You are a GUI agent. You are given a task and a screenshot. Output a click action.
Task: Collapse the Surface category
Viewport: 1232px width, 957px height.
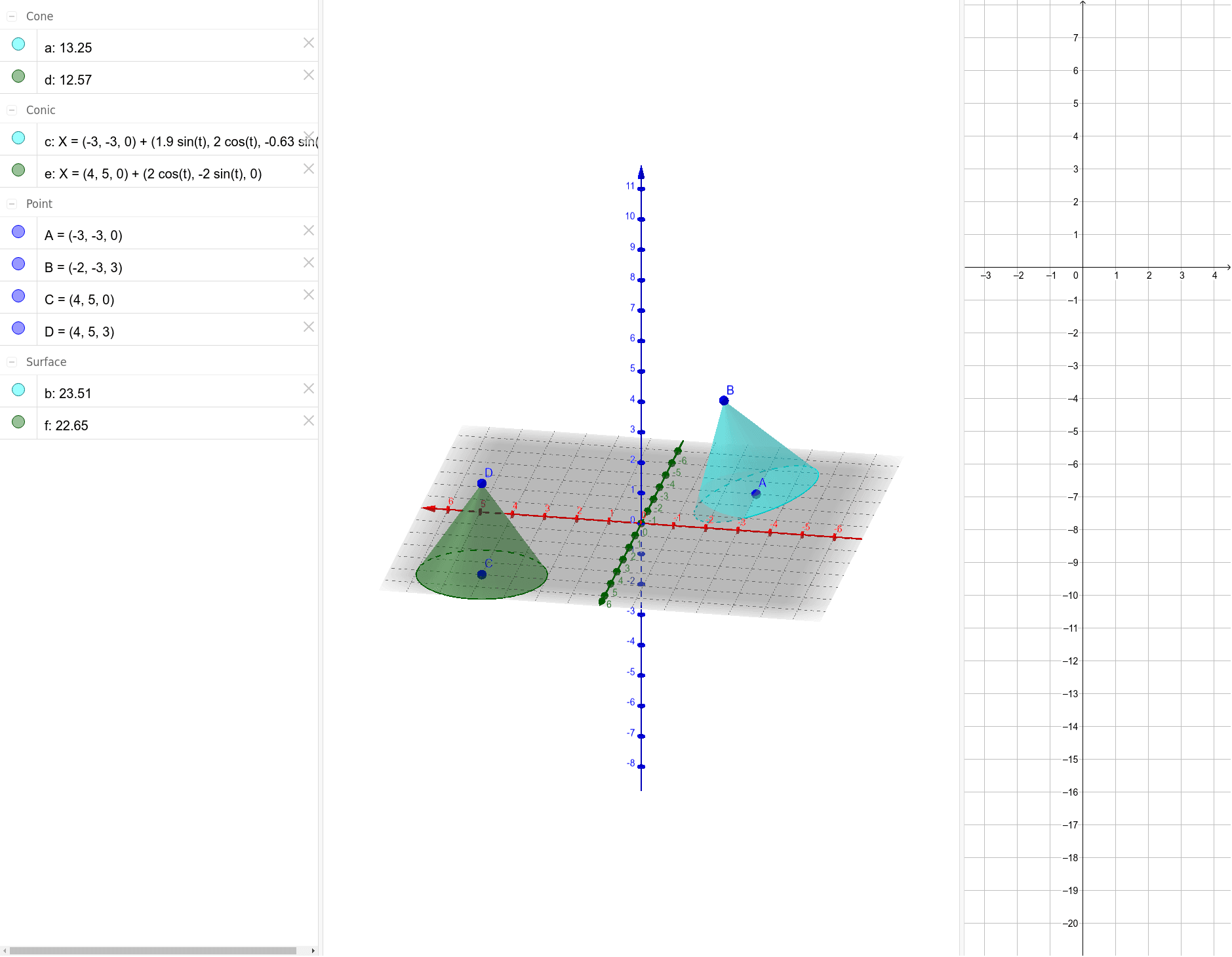(11, 361)
